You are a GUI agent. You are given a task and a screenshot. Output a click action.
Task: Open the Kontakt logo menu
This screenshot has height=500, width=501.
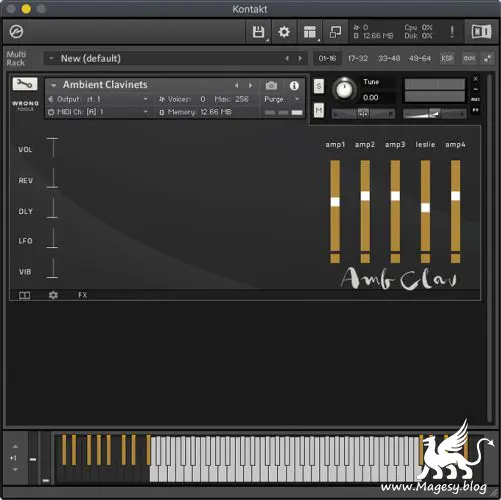click(16, 32)
